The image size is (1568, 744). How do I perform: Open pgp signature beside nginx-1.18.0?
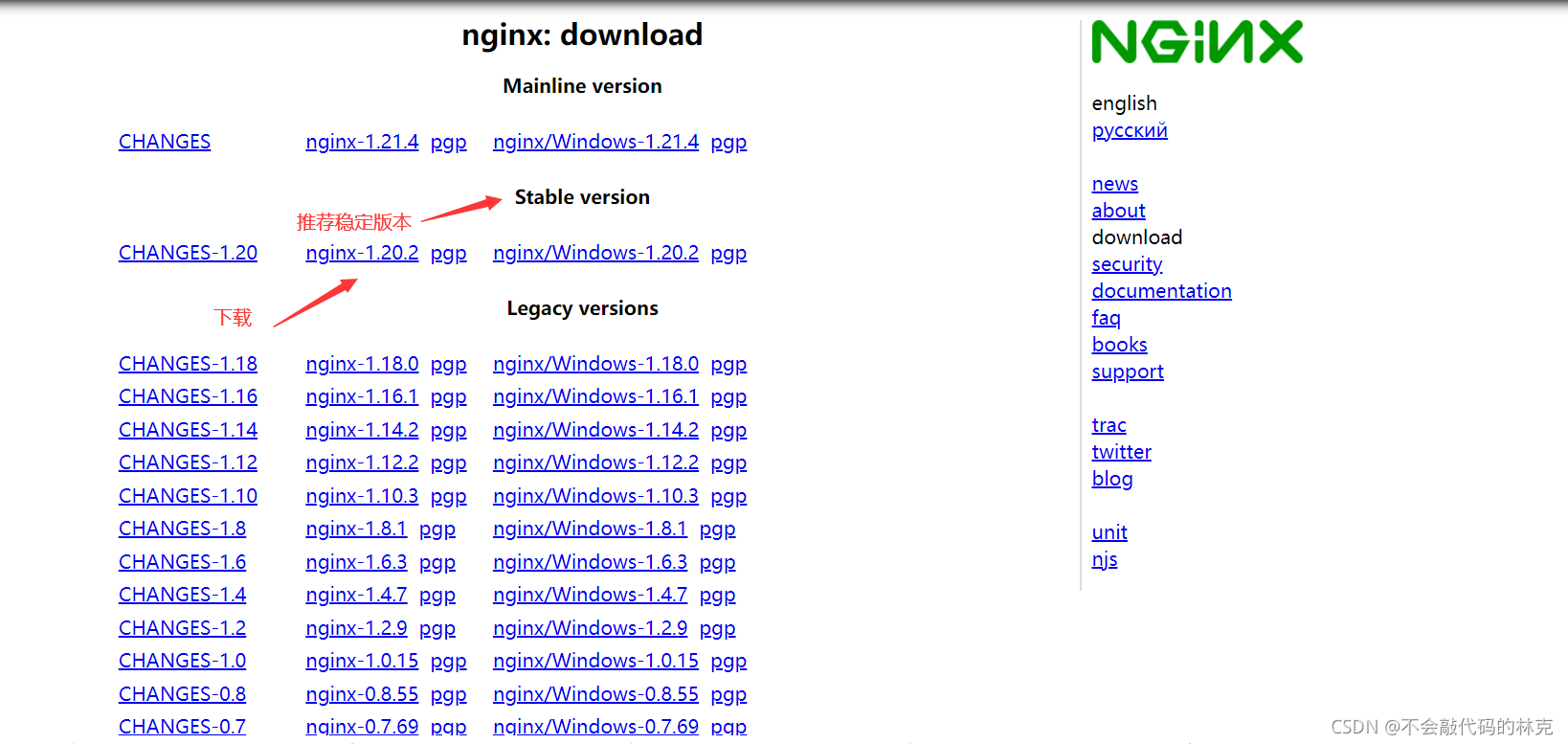tap(448, 365)
